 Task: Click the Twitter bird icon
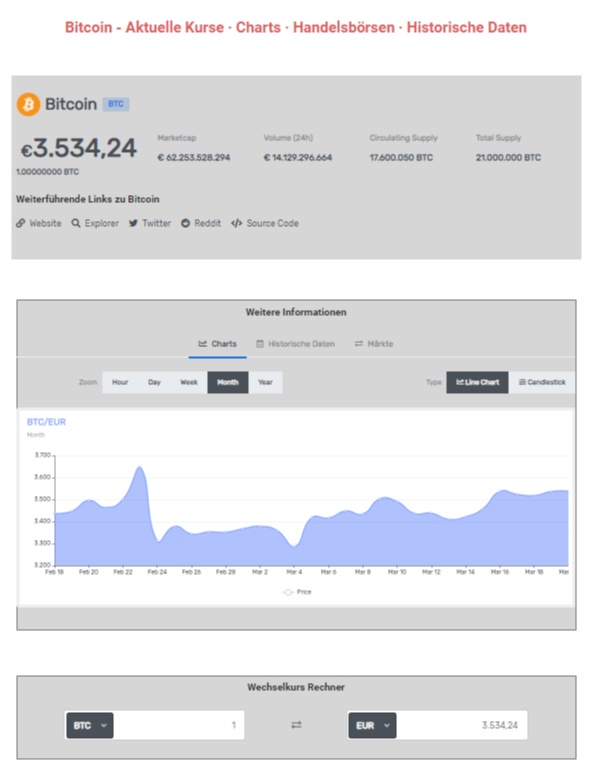[x=133, y=223]
